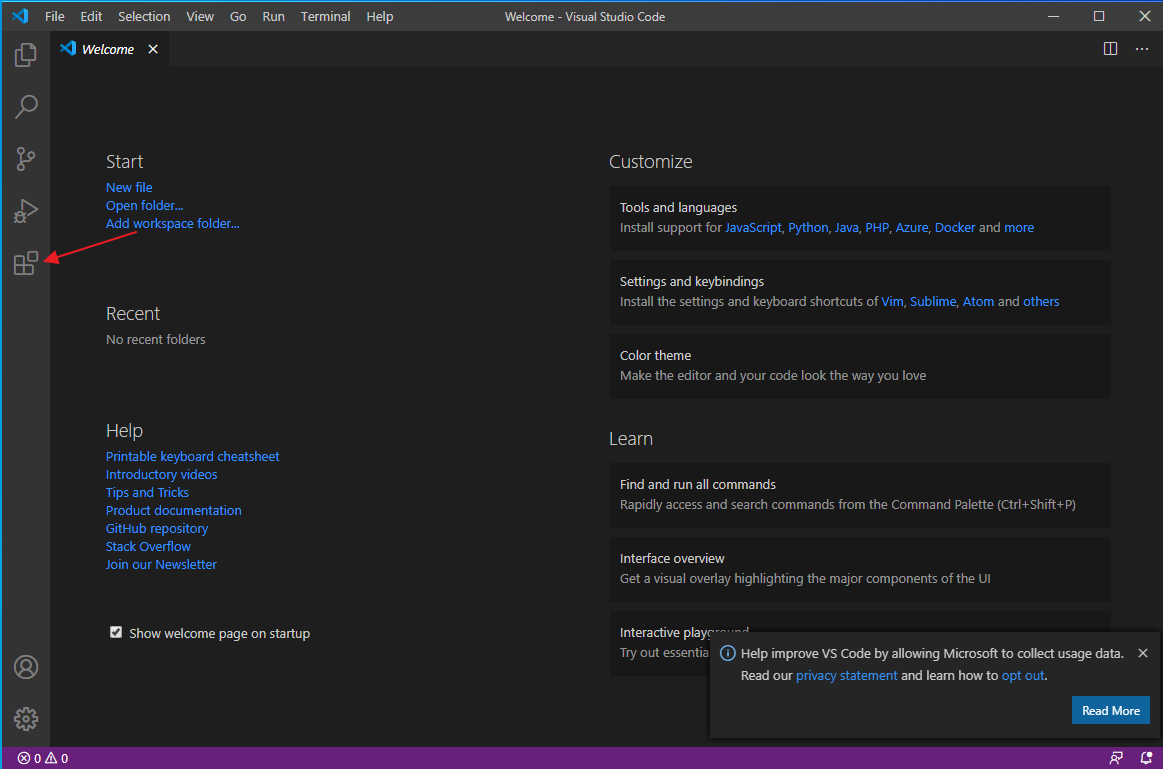1163x769 pixels.
Task: Install Azure tools support link
Action: coord(912,228)
